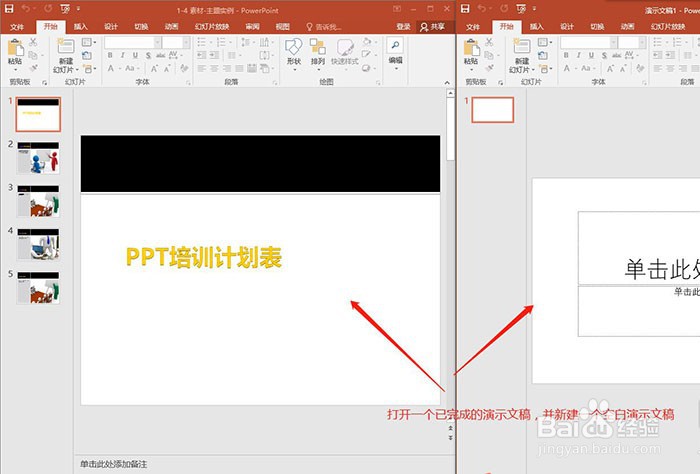The height and width of the screenshot is (474, 700).
Task: Switch to Insert (插入) tab in left window
Action: click(81, 27)
